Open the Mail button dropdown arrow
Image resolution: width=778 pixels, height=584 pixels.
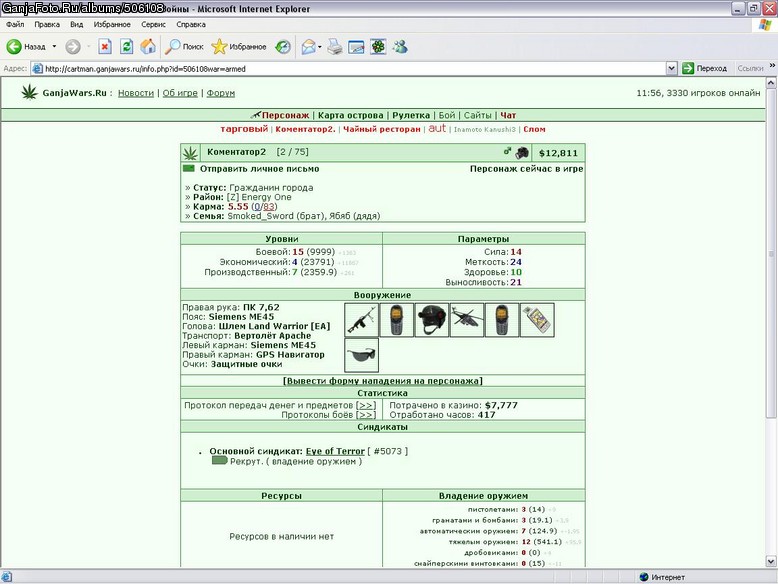pyautogui.click(x=320, y=47)
